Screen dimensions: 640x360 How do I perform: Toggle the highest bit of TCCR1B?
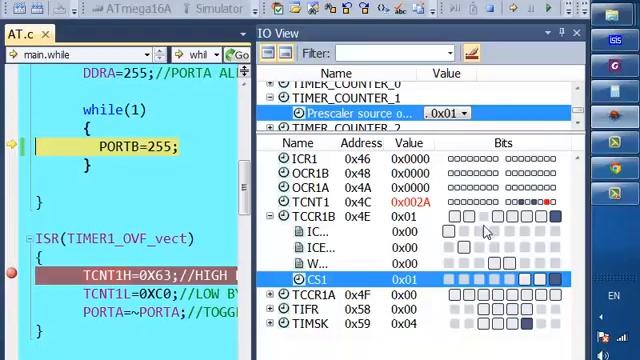pyautogui.click(x=454, y=216)
